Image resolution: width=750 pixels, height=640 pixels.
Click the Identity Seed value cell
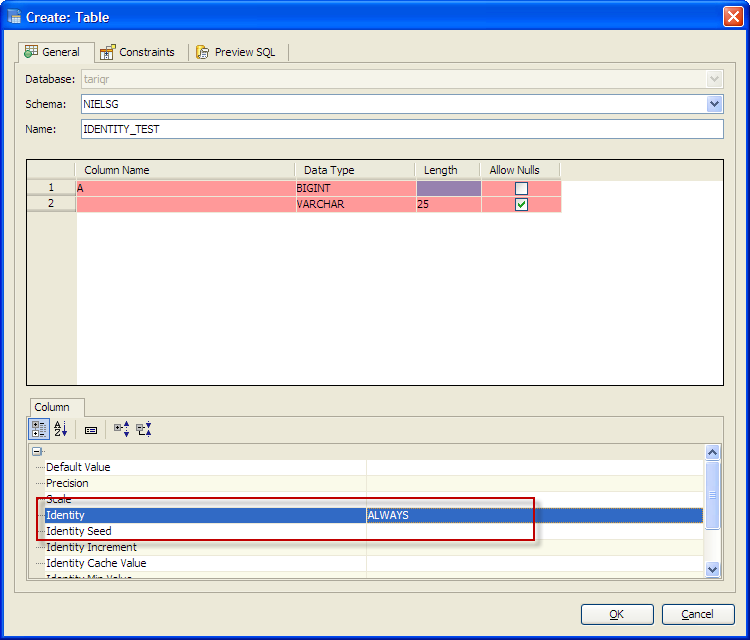point(535,531)
